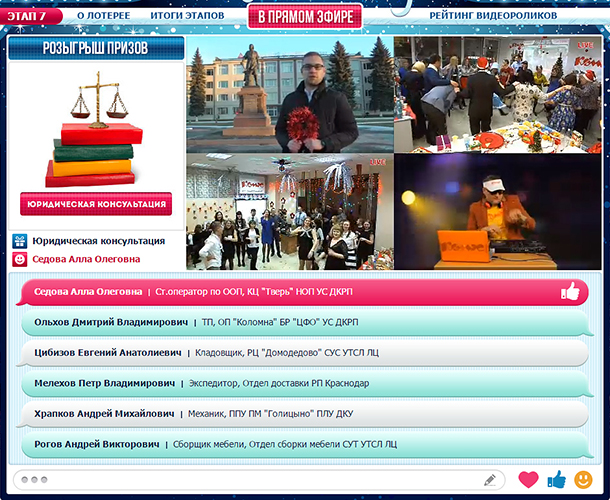Click the orange smiley reaction icon
This screenshot has height=500, width=610.
(x=583, y=480)
